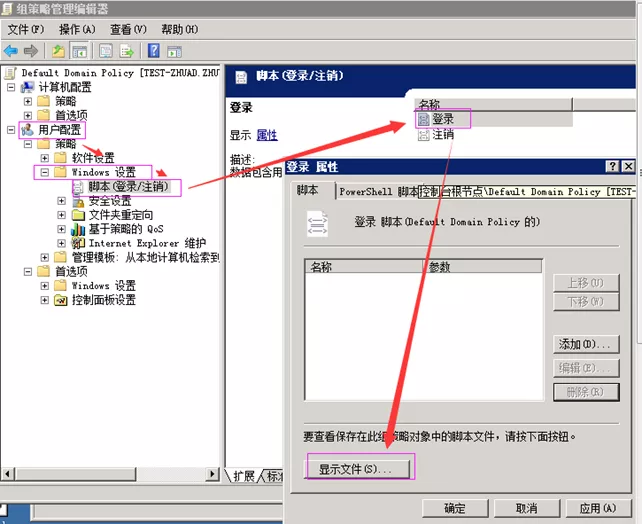Select the 登录 script item
Image resolution: width=642 pixels, height=524 pixels.
(442, 119)
